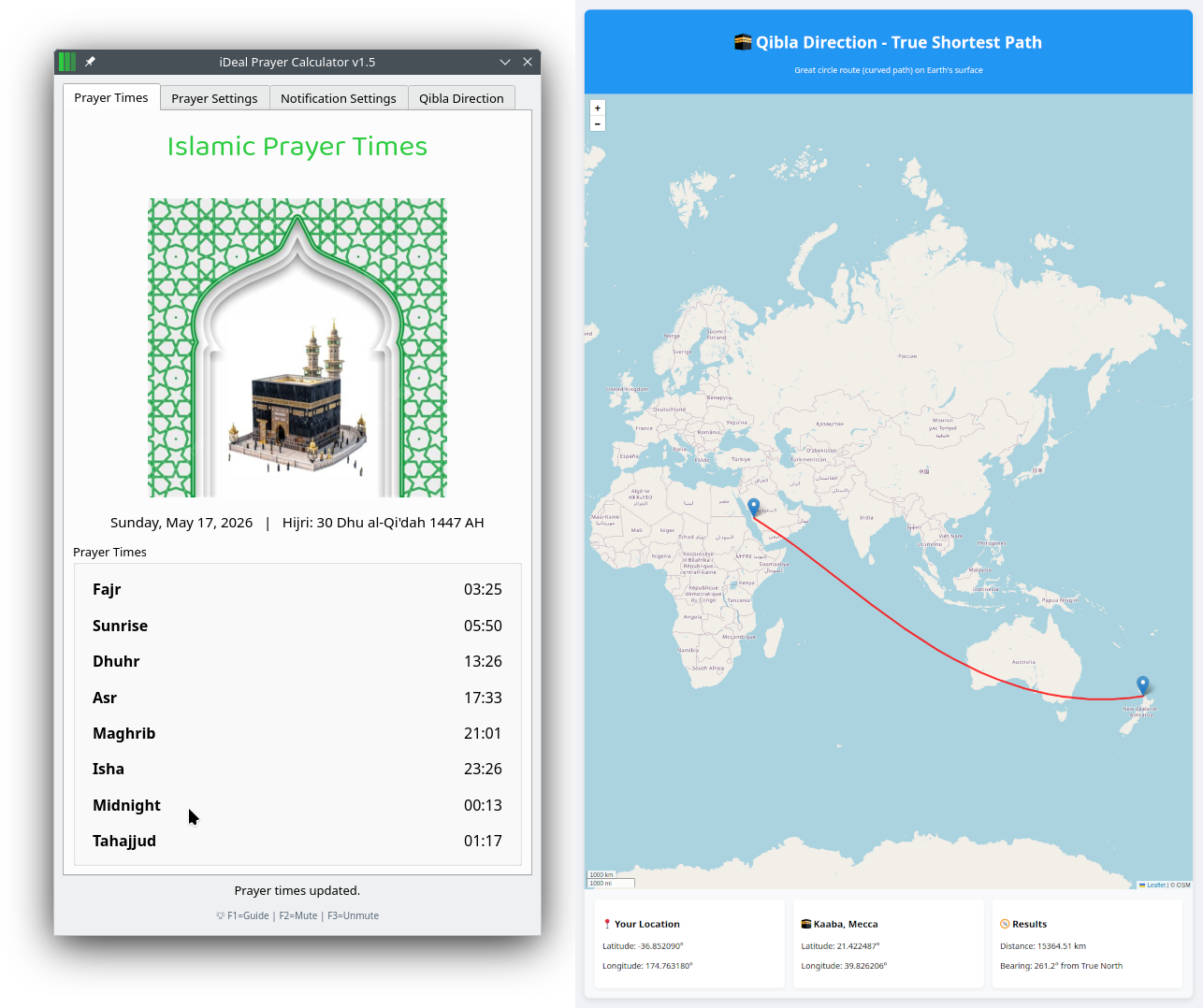Click the F2=Mute shortcut hint
Screen dimensions: 1203x1008
298,915
